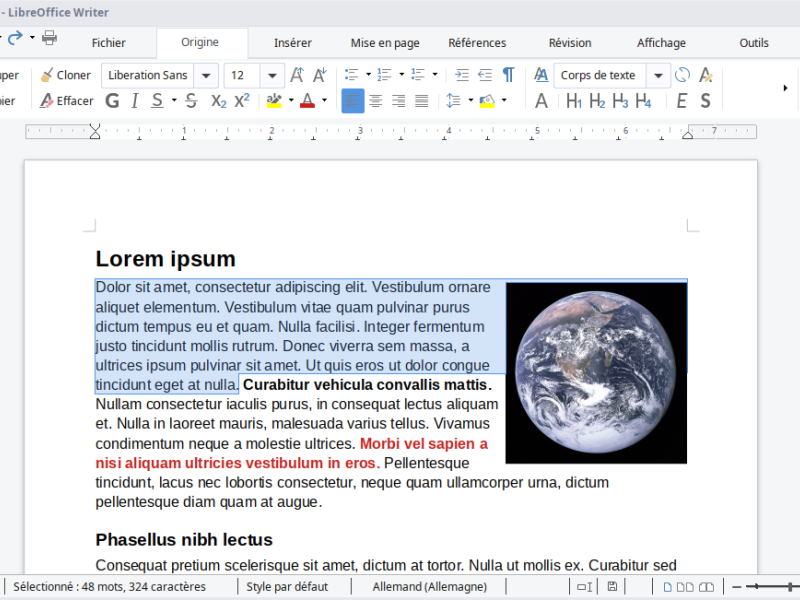Decrease font size with the smaller A icon
The image size is (800, 600).
(320, 75)
